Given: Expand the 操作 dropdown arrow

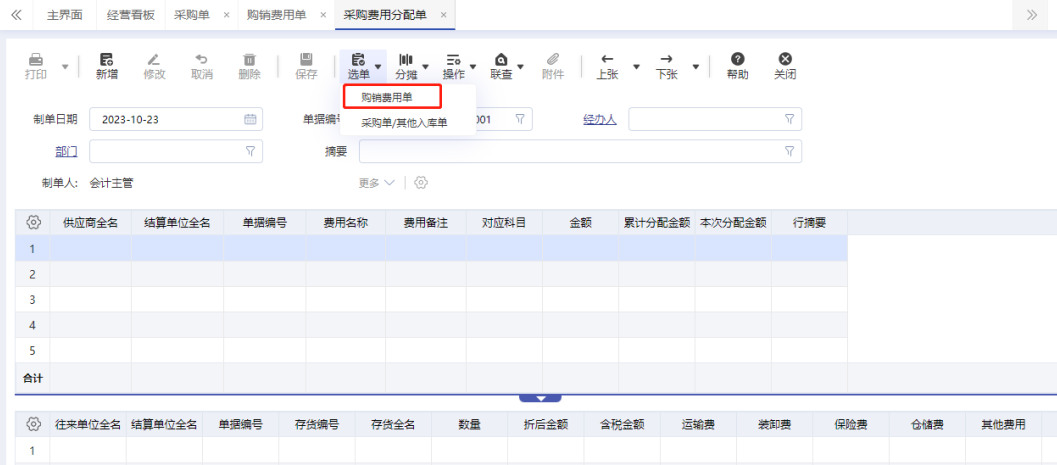Looking at the screenshot, I should [473, 67].
